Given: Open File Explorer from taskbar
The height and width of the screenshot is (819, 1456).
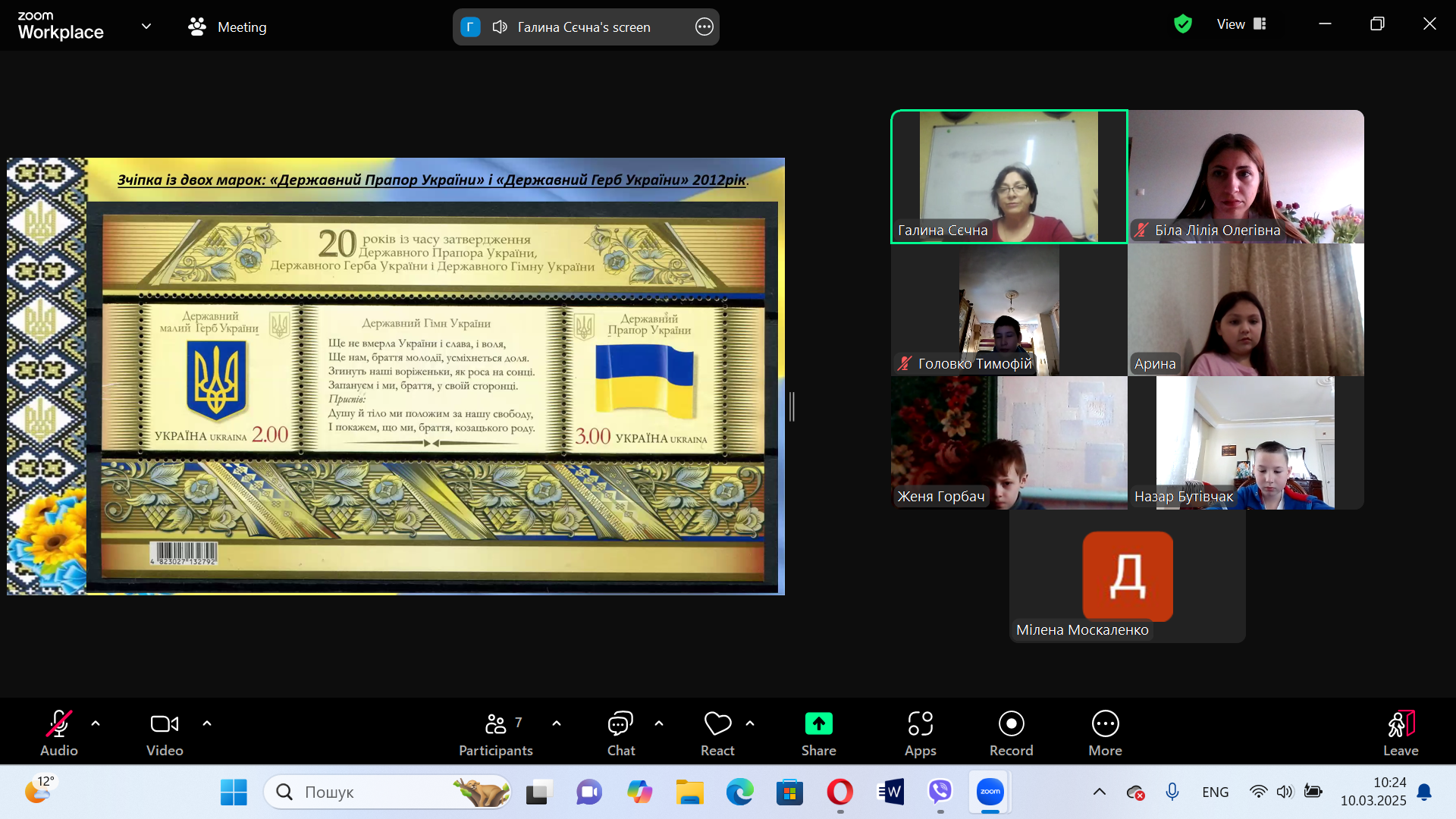Looking at the screenshot, I should click(689, 792).
